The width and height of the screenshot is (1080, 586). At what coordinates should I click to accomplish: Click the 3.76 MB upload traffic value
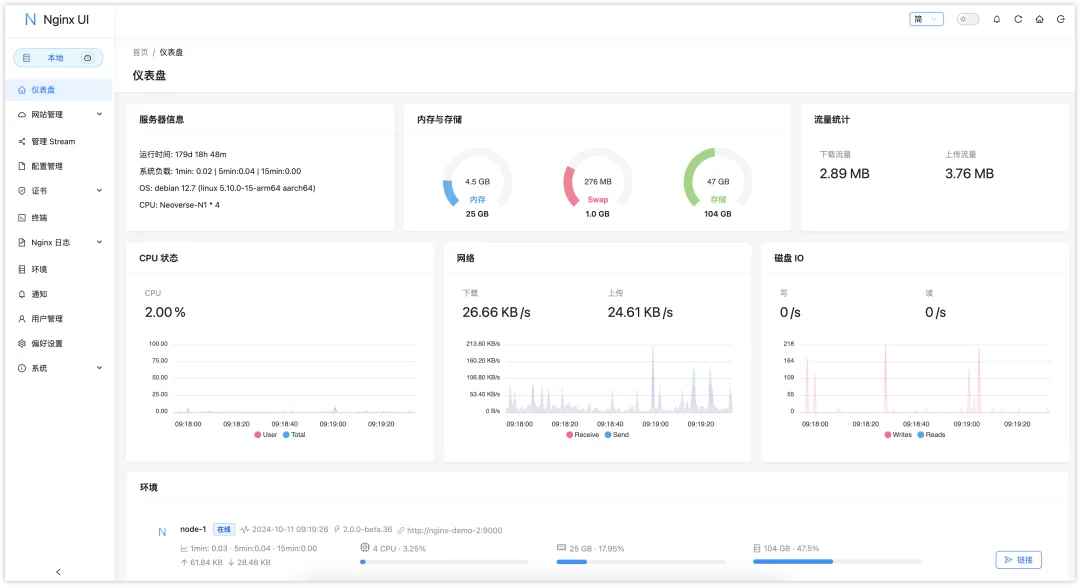point(969,174)
